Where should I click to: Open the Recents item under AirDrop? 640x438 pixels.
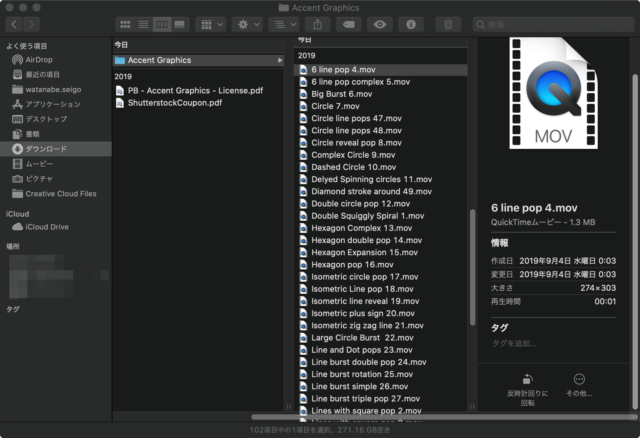tap(56, 74)
